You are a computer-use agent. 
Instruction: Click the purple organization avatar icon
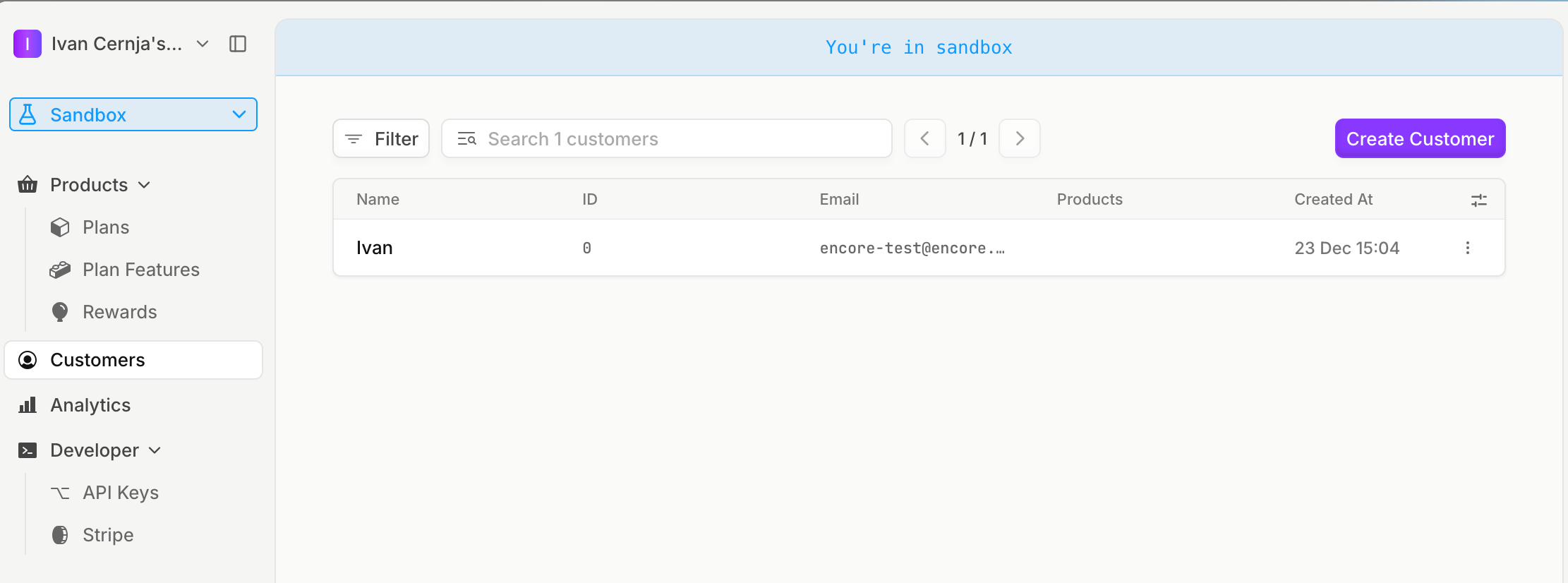click(x=28, y=44)
